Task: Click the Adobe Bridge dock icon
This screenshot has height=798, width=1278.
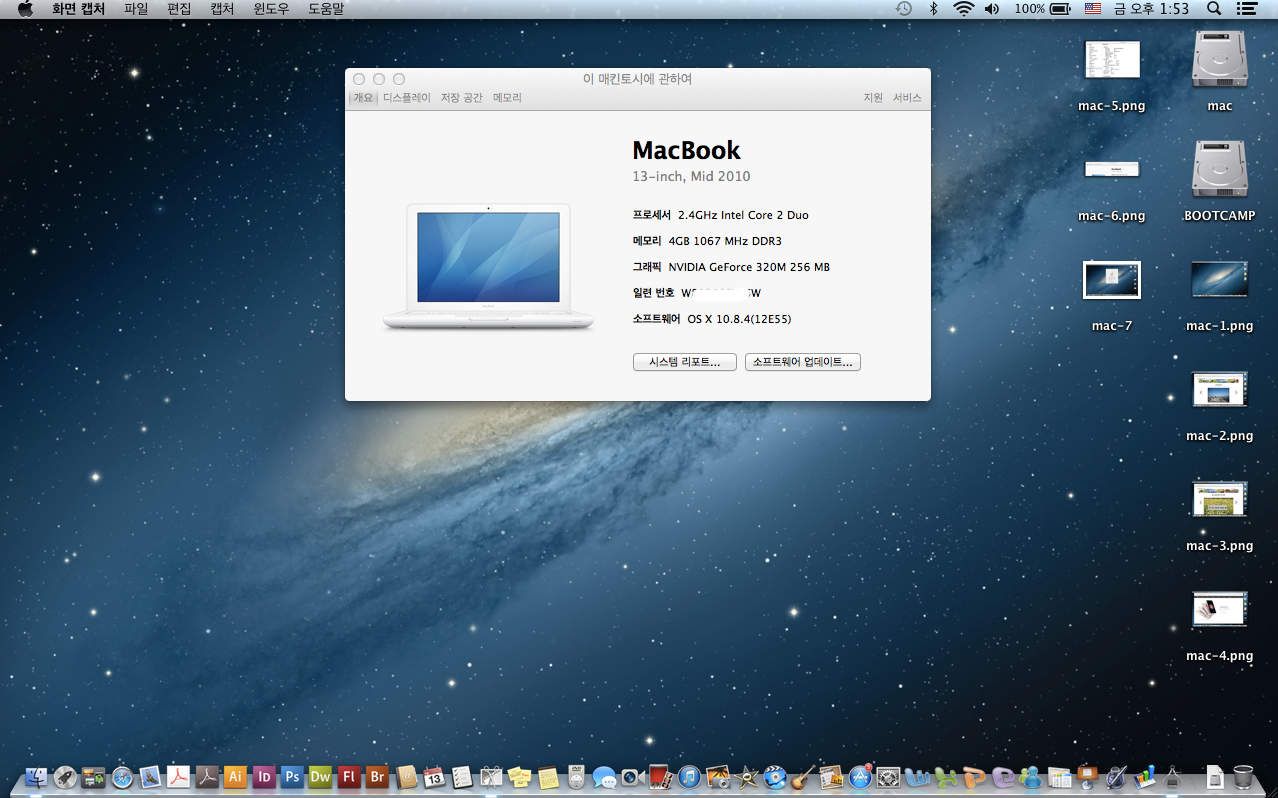Action: (x=377, y=777)
